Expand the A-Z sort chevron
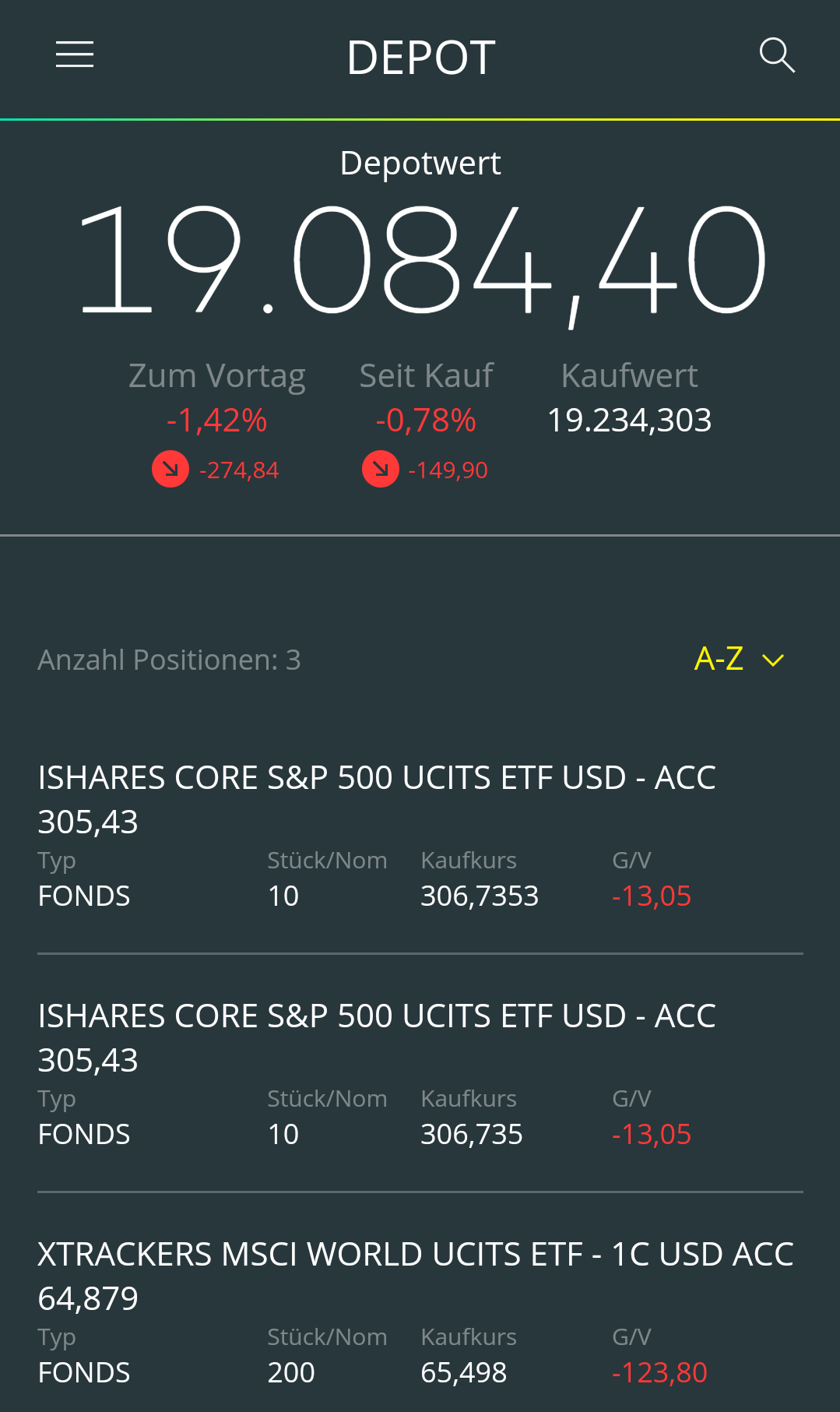This screenshot has height=1412, width=840. 773,660
